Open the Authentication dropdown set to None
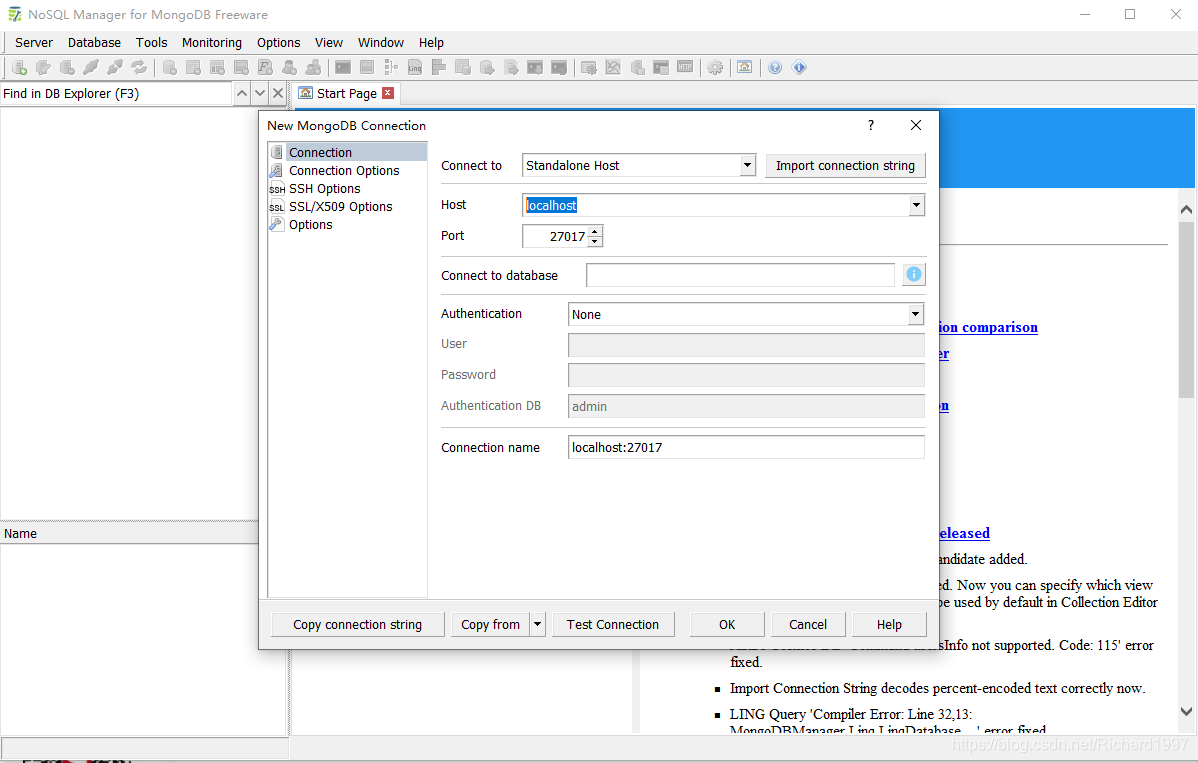 [x=915, y=314]
